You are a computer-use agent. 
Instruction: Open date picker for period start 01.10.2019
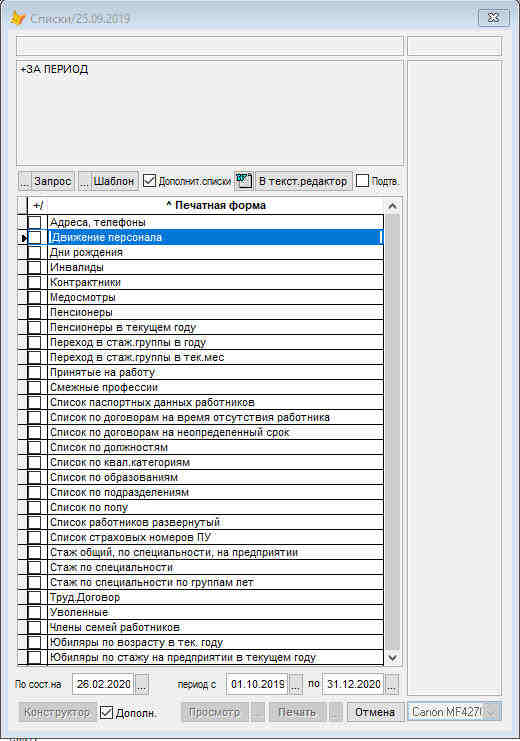point(295,684)
